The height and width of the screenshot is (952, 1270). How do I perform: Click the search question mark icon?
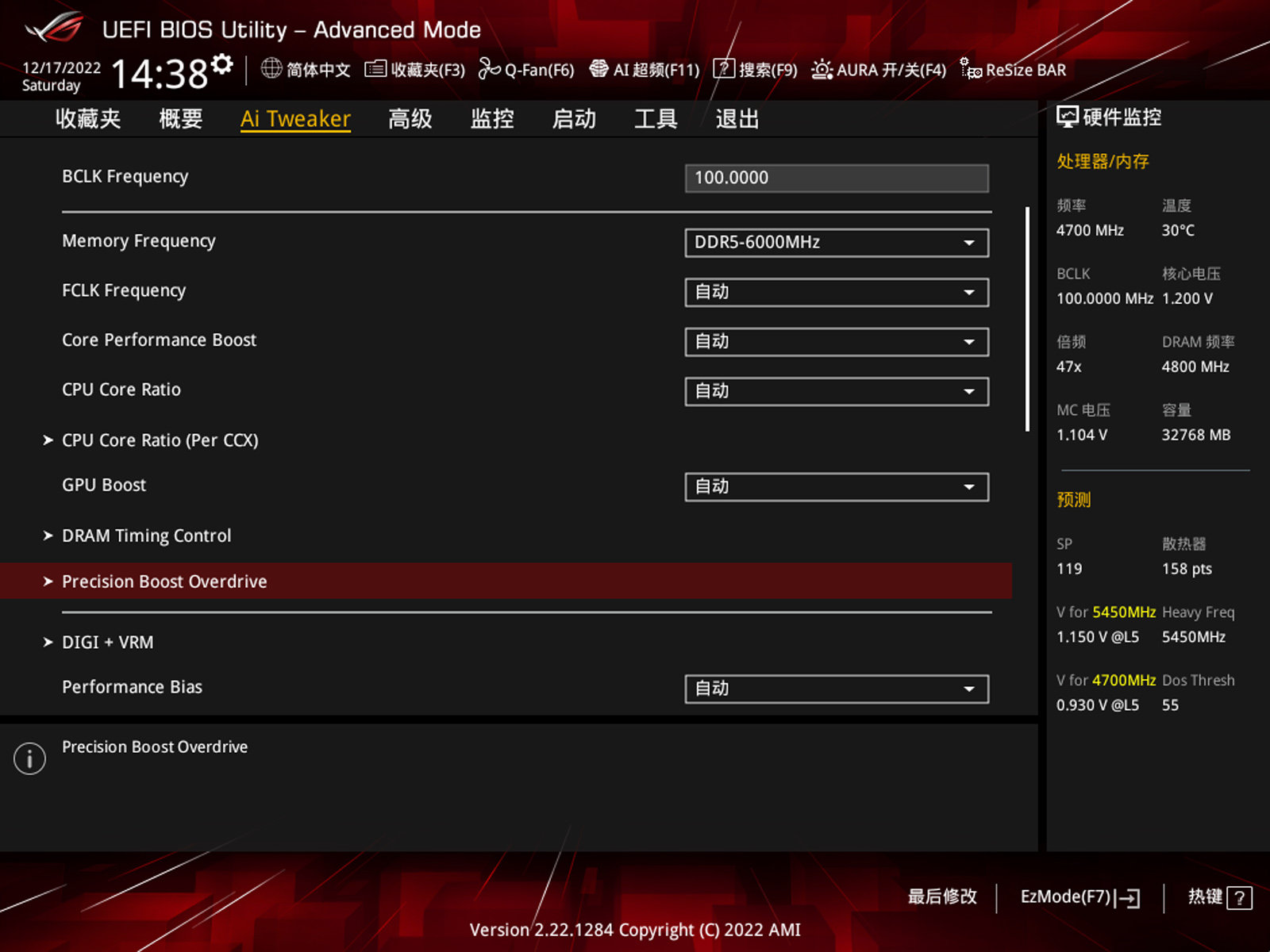[x=723, y=69]
